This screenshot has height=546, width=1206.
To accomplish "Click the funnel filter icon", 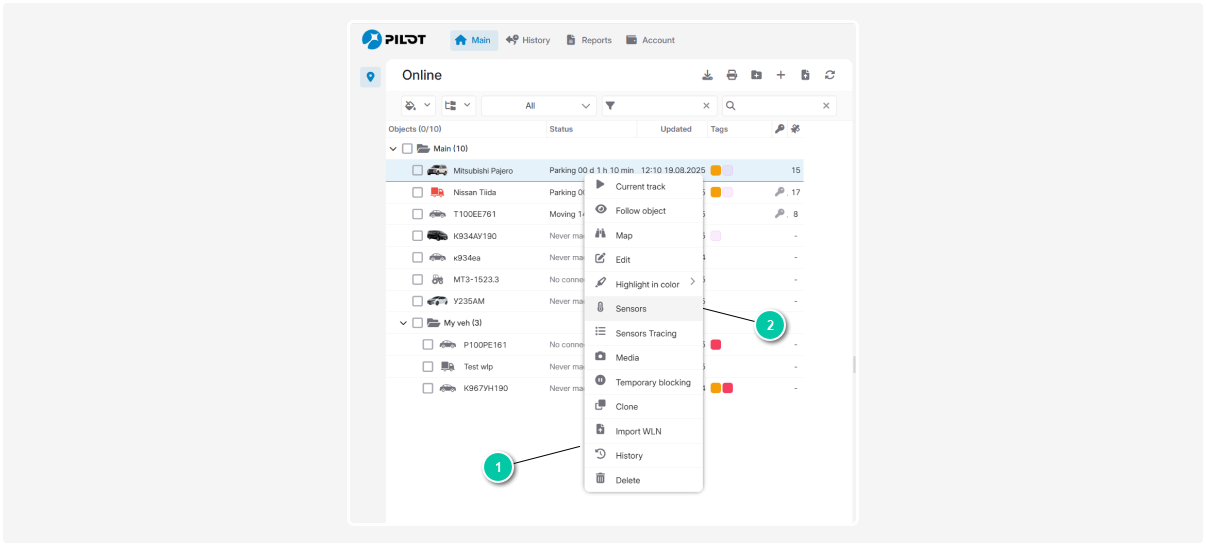I will tap(611, 106).
